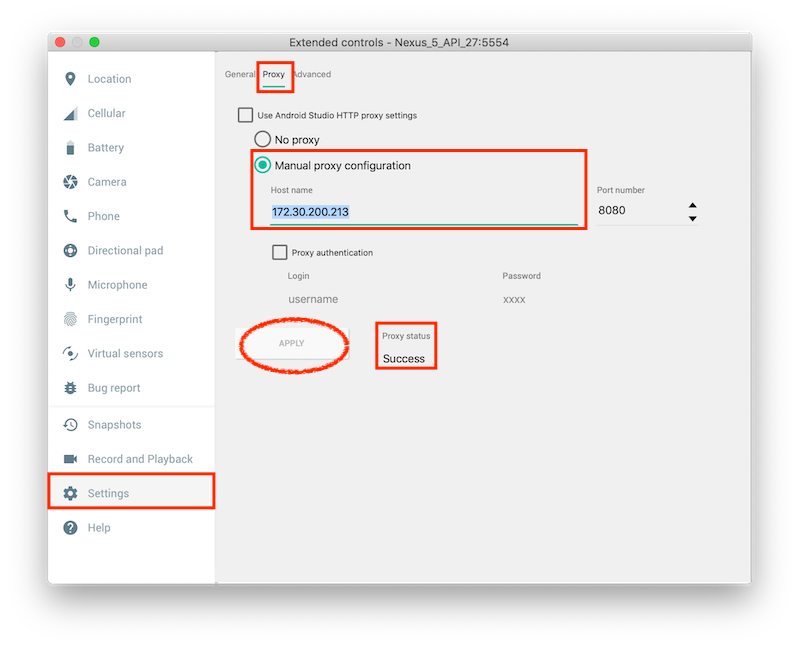Viewport: 800px width, 647px height.
Task: Open the Advanced tab
Action: pyautogui.click(x=311, y=74)
